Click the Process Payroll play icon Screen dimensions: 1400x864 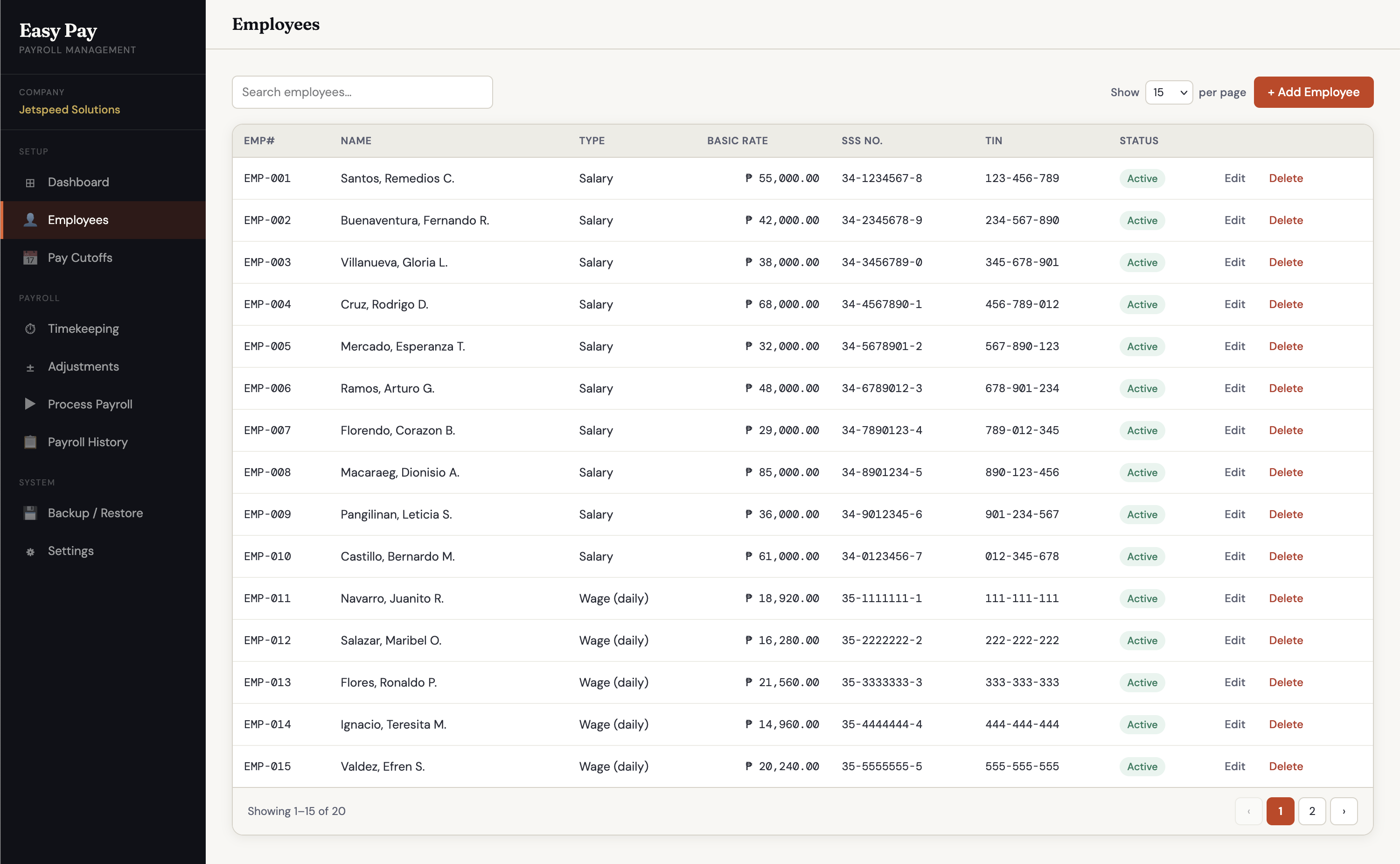pos(30,404)
